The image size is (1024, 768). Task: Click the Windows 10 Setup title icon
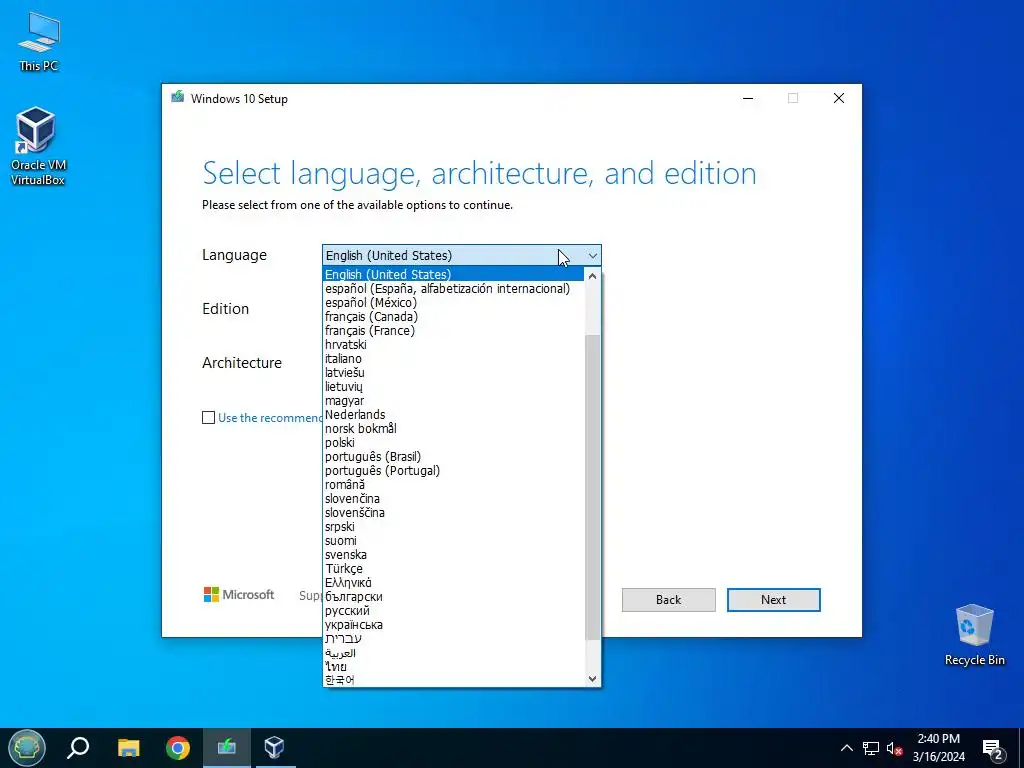[178, 98]
